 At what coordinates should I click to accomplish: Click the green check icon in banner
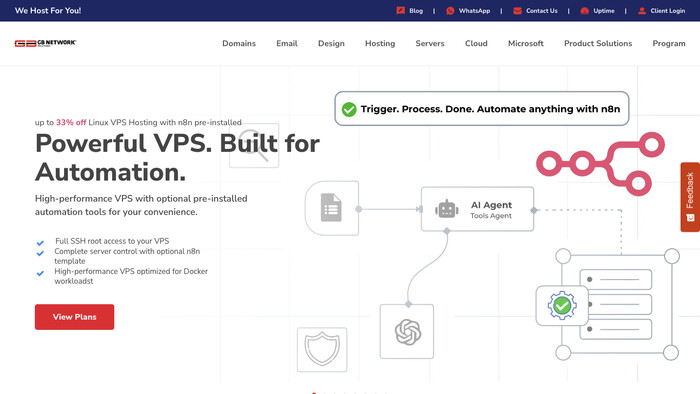(x=349, y=109)
